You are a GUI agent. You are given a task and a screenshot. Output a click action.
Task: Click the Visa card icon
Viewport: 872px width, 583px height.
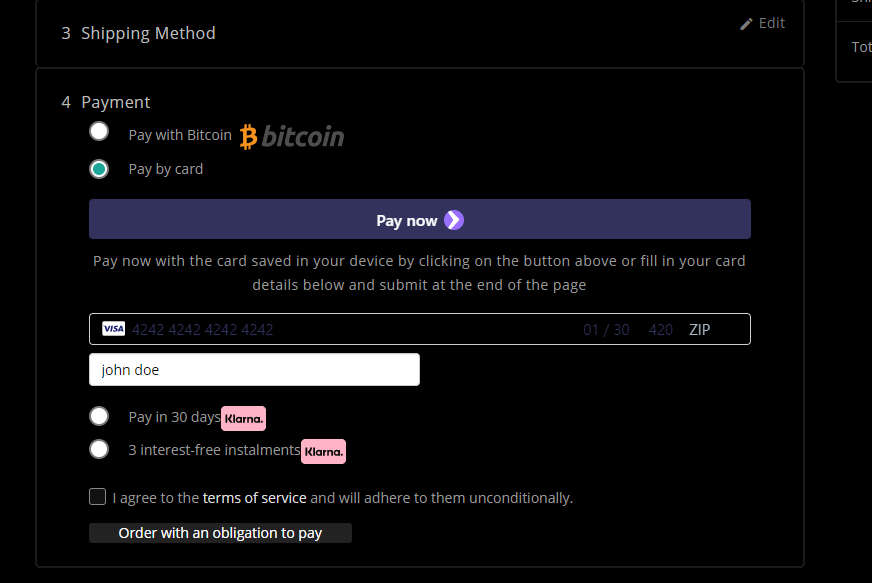[114, 329]
